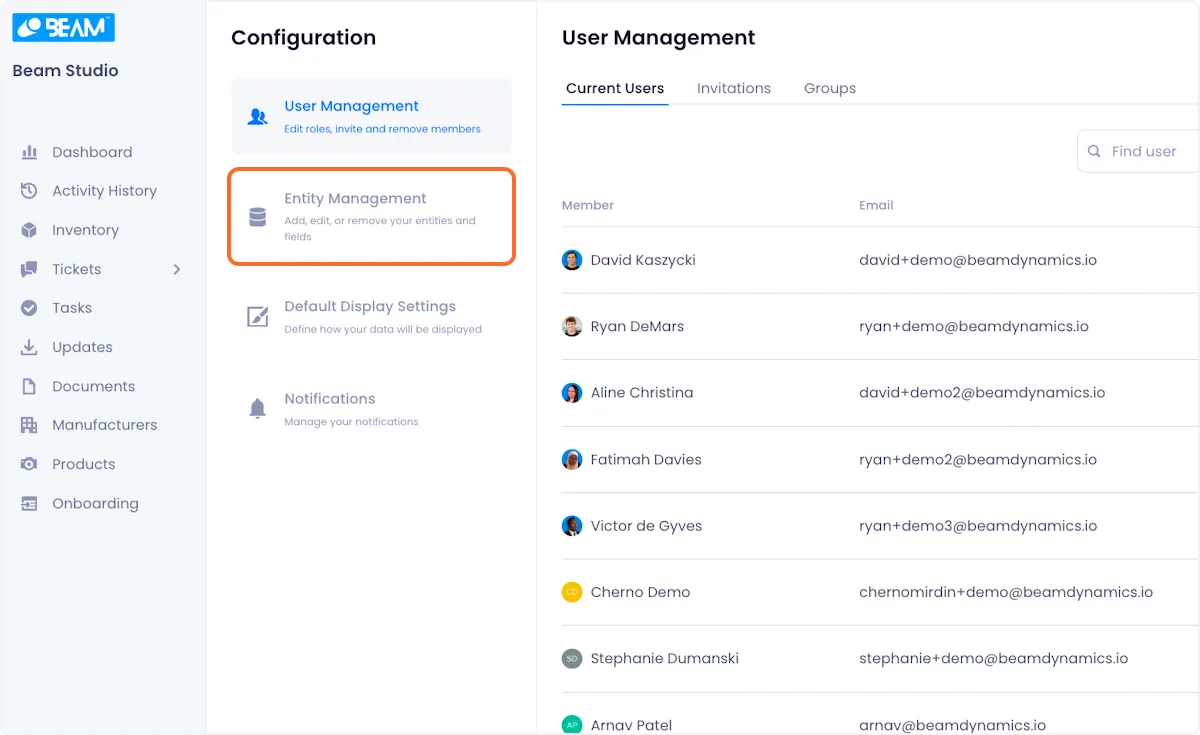Click the Beam logo
The width and height of the screenshot is (1200, 735).
click(63, 27)
